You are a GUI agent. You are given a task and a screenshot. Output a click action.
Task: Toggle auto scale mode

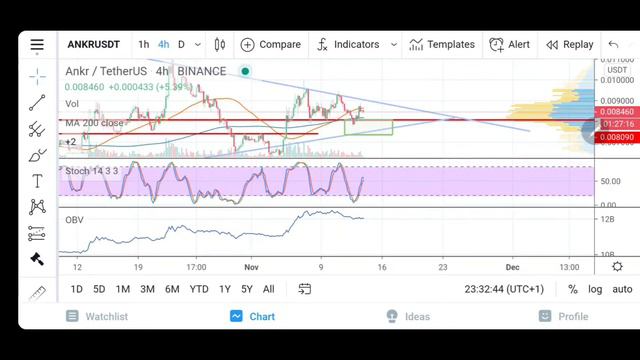click(622, 289)
